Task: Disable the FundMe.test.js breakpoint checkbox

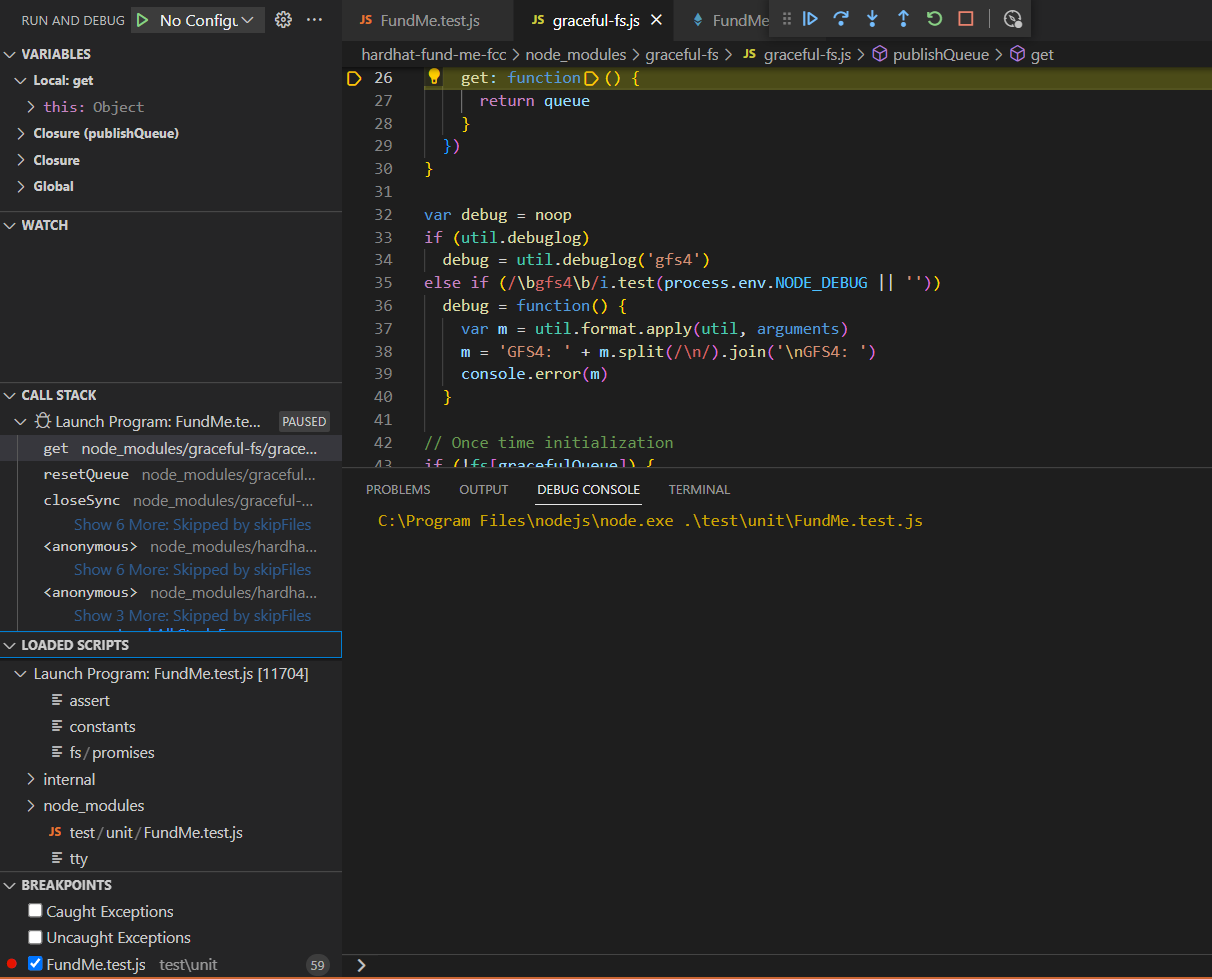Action: point(36,964)
